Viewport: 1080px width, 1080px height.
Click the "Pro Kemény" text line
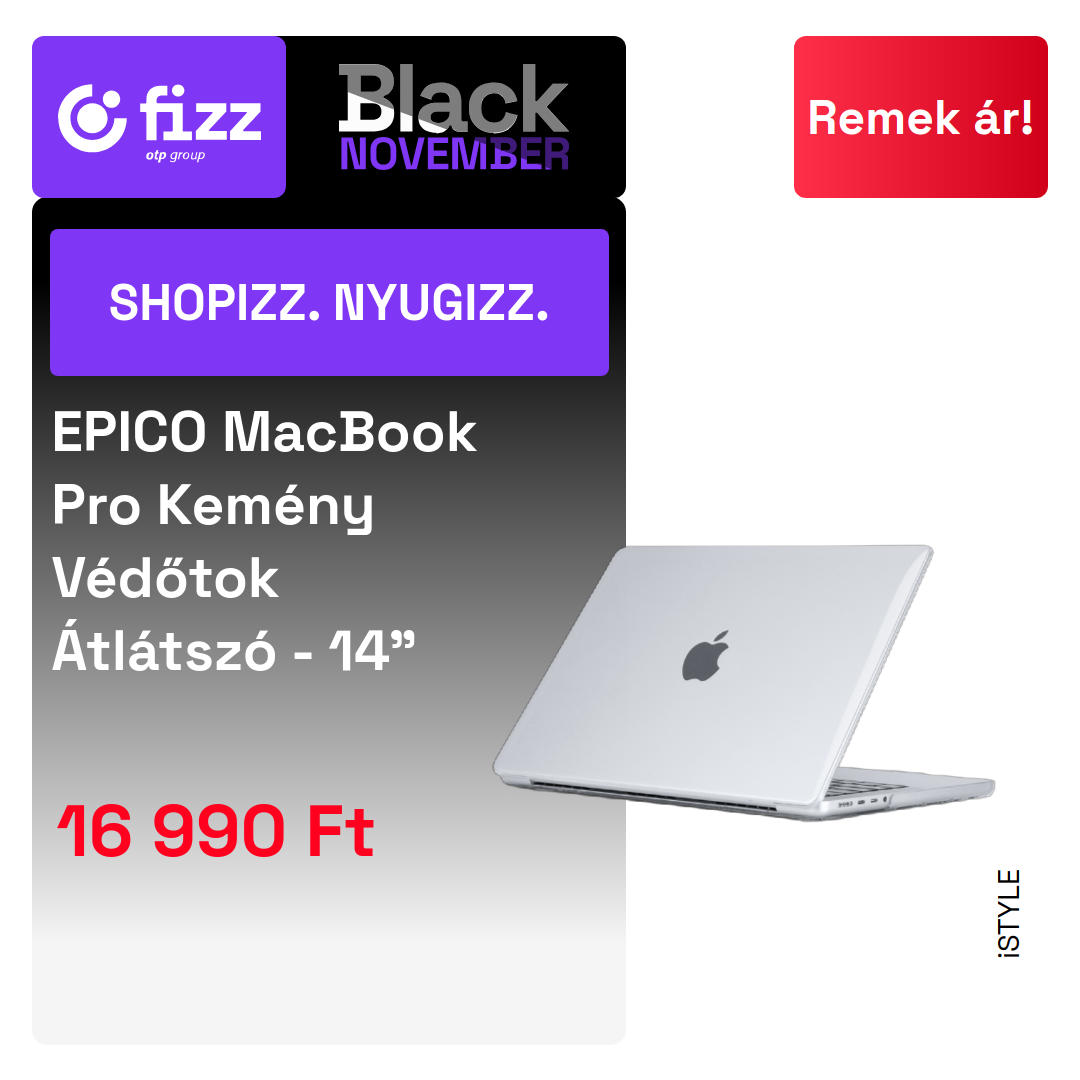tap(213, 506)
